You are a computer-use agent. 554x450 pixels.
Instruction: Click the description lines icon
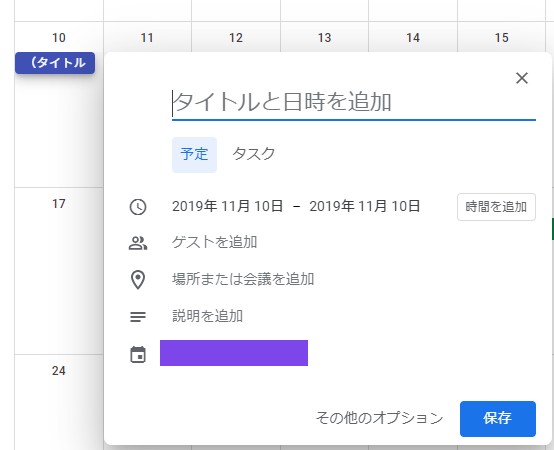point(138,316)
